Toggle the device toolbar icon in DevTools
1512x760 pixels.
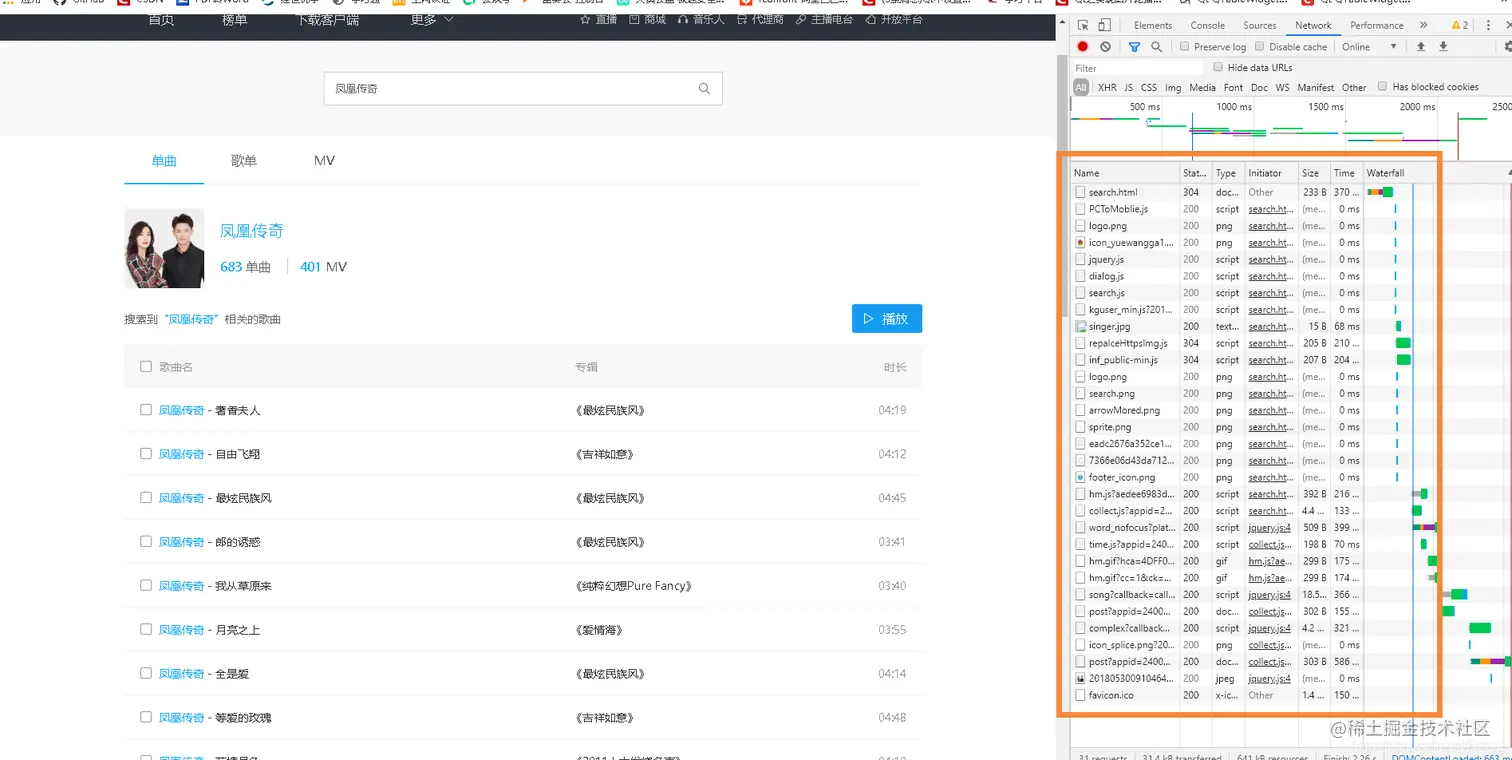(x=1104, y=25)
